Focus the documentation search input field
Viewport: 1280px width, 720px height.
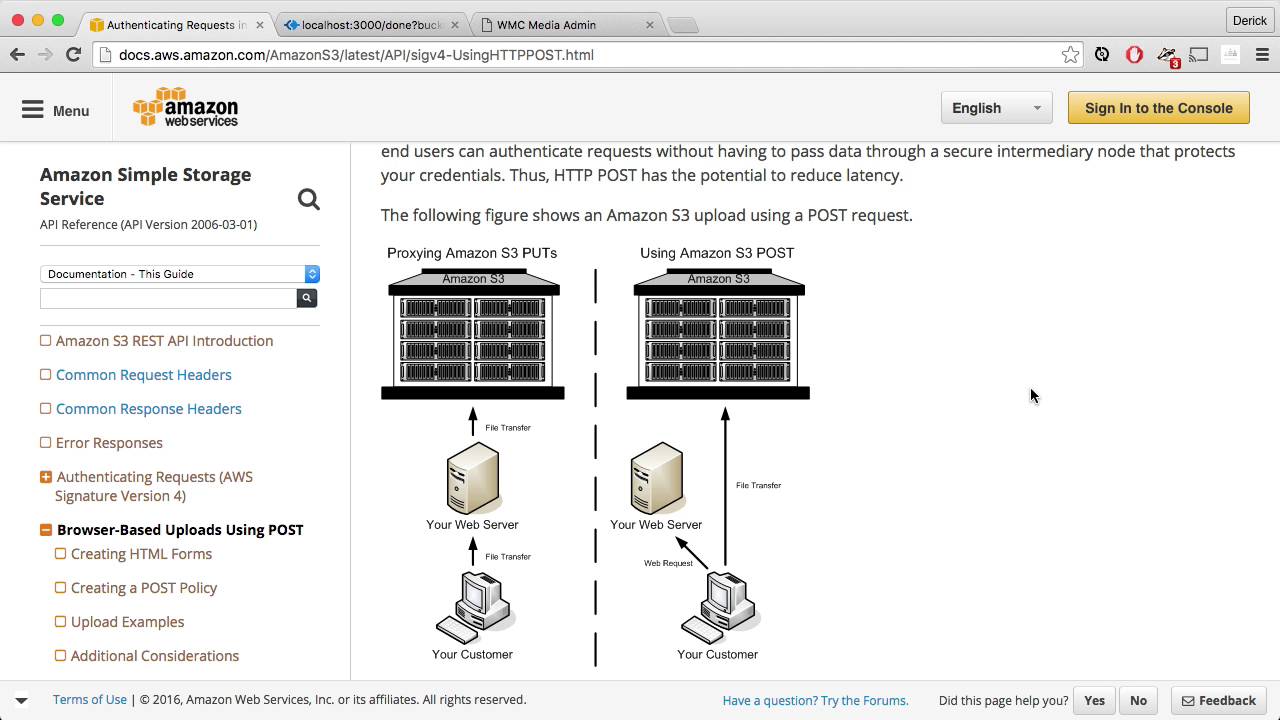168,298
